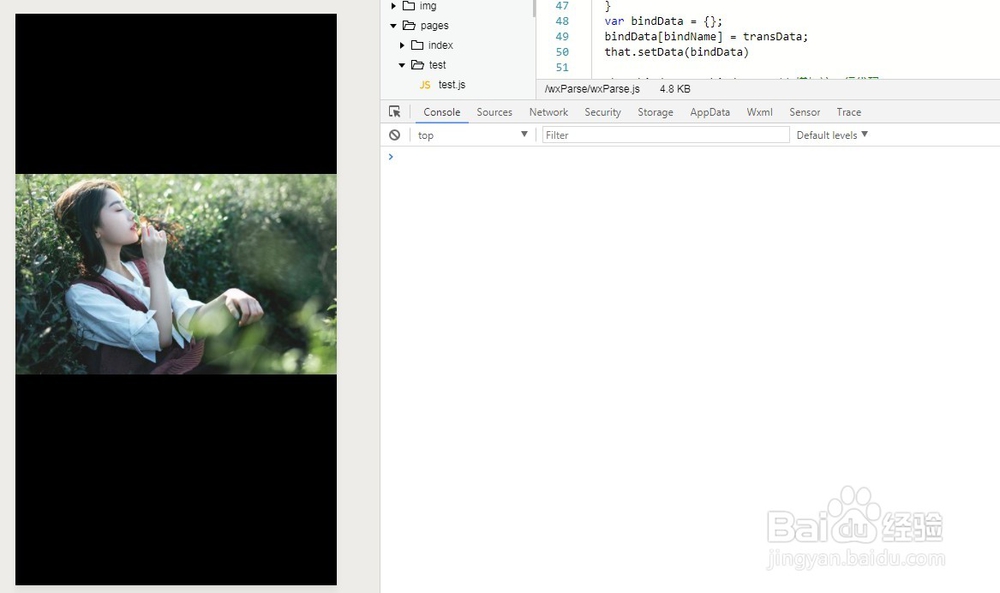Switch to the Storage tab
This screenshot has height=593, width=1000.
655,112
